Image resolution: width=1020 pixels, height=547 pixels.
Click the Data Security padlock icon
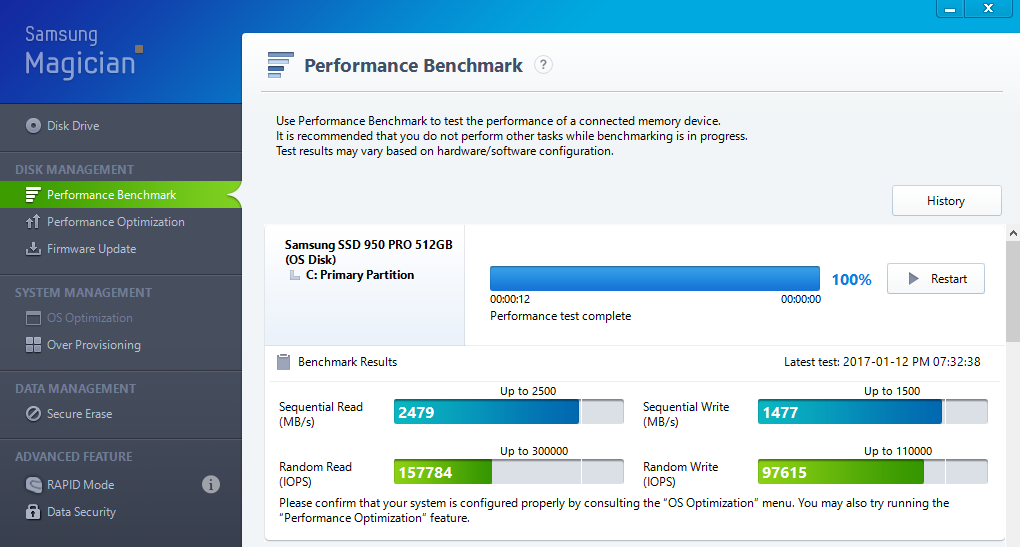tap(33, 512)
